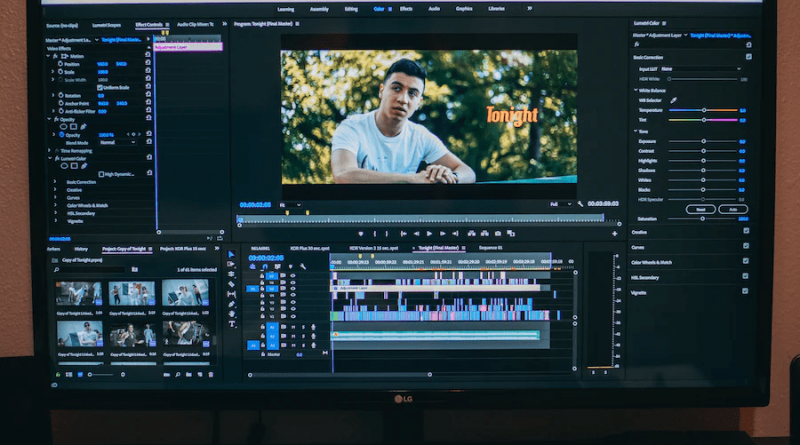This screenshot has height=445, width=800.
Task: Disable the Basic Correction checkbox
Action: click(x=747, y=57)
